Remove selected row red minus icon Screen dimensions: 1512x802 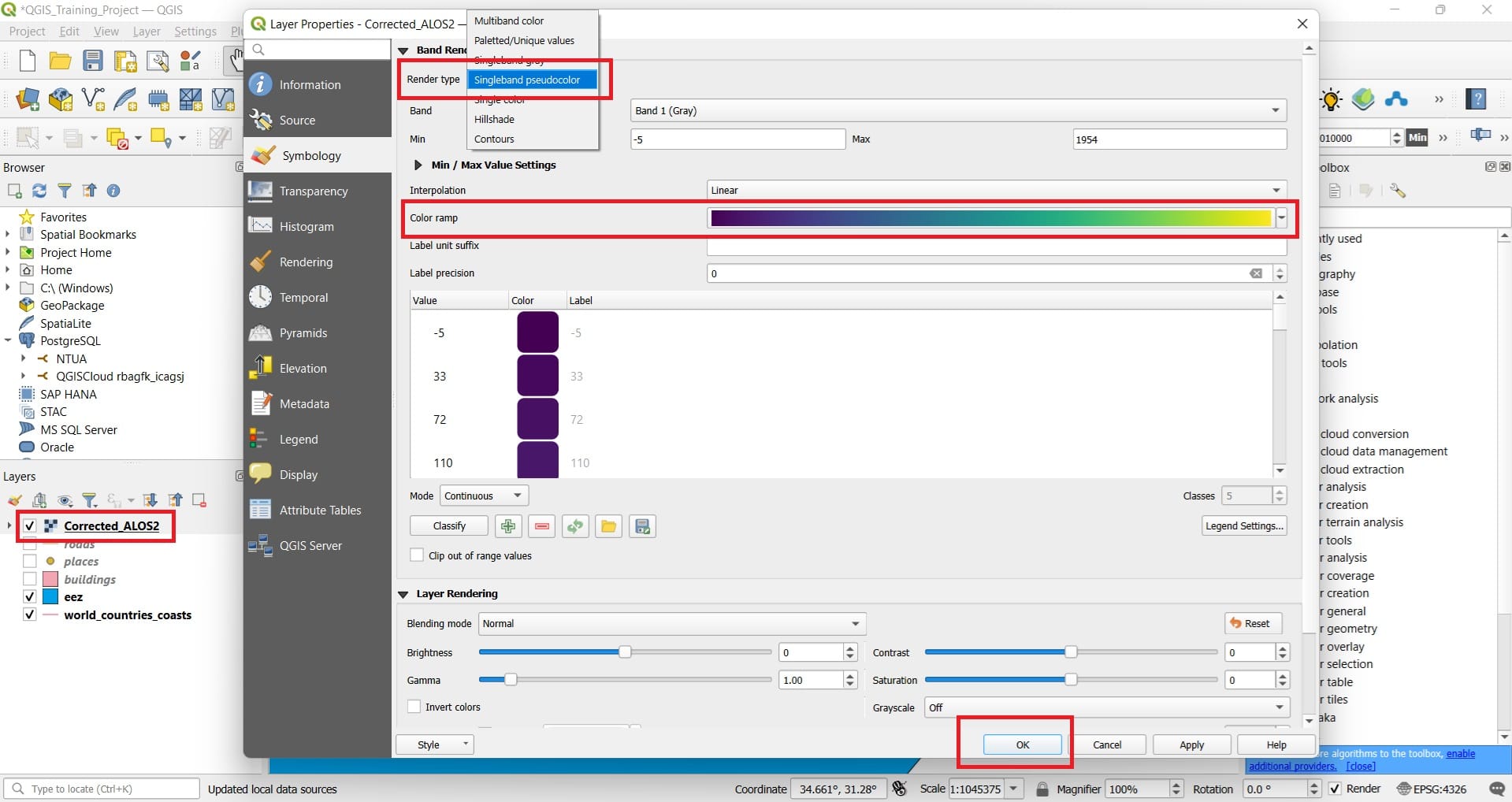(x=542, y=526)
